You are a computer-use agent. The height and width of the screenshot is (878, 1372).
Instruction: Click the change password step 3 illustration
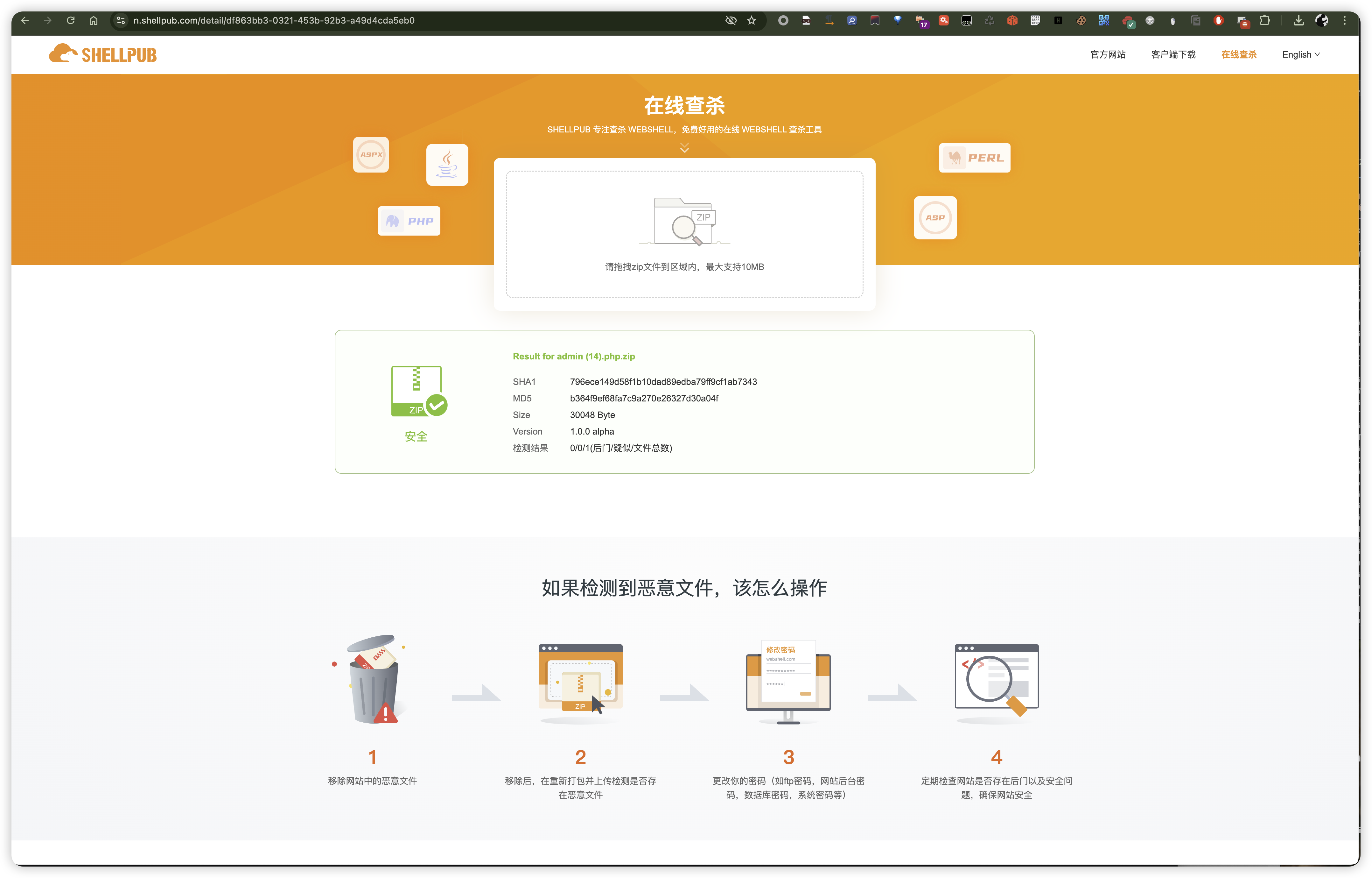pos(788,683)
